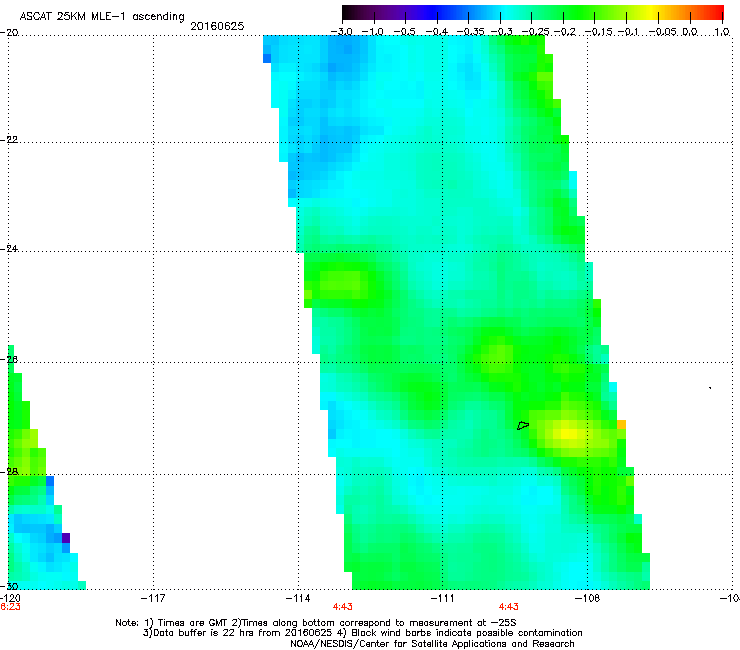740x650 pixels.
Task: Click the red end of the color bar
Action: coord(717,12)
